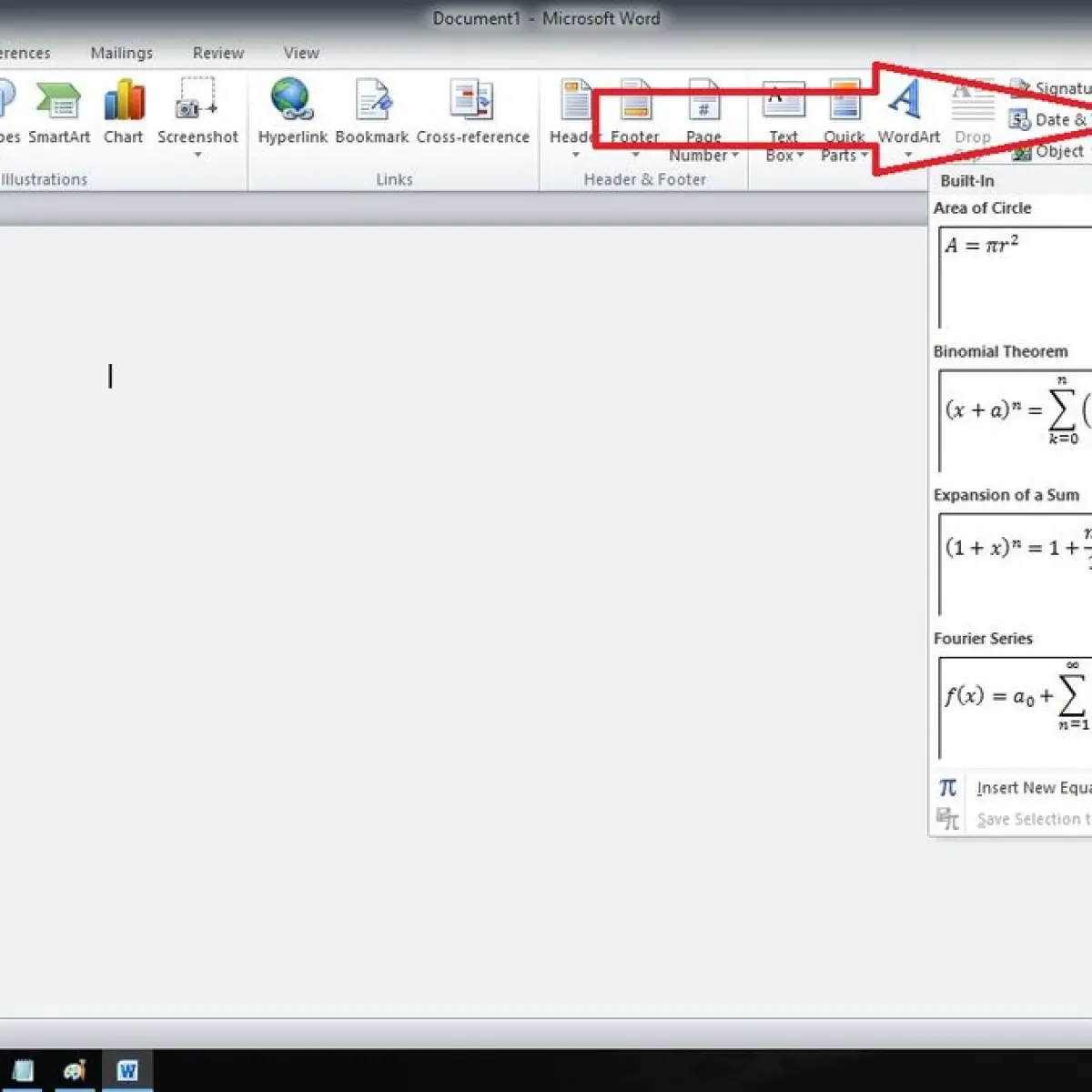This screenshot has width=1092, height=1092.
Task: Click the Links group label
Action: tap(394, 180)
